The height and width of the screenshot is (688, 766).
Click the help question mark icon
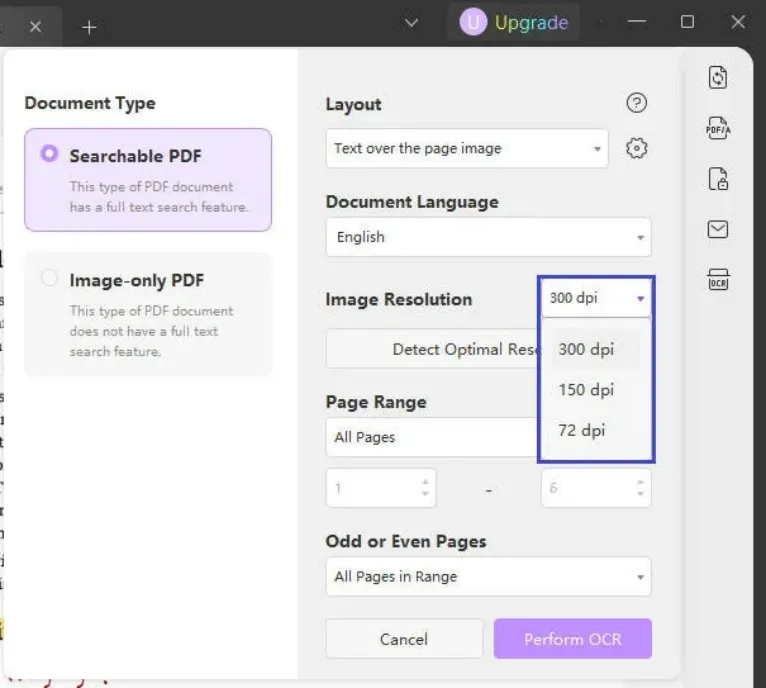tap(637, 103)
